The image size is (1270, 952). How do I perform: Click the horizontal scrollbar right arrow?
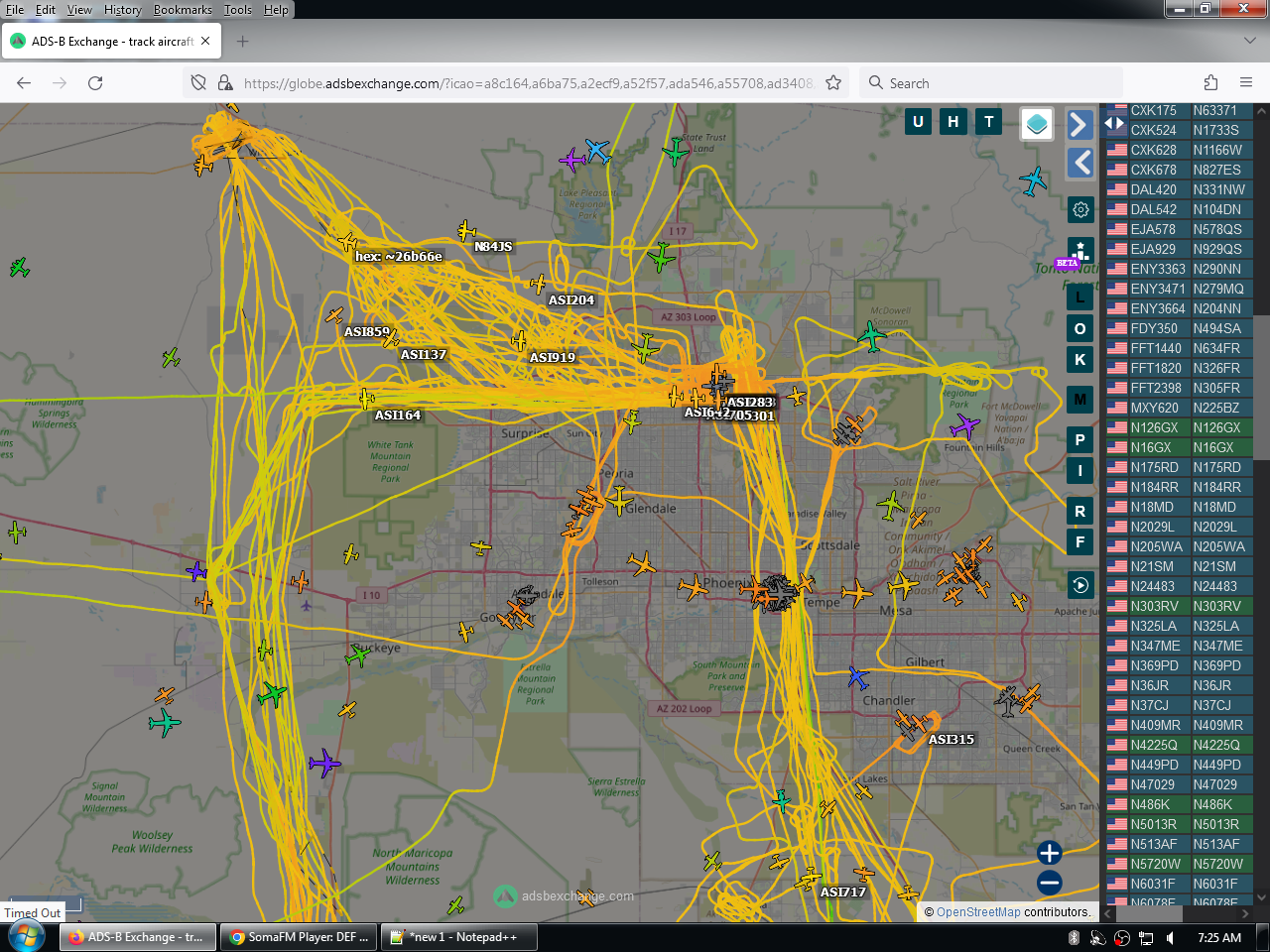(x=1247, y=913)
